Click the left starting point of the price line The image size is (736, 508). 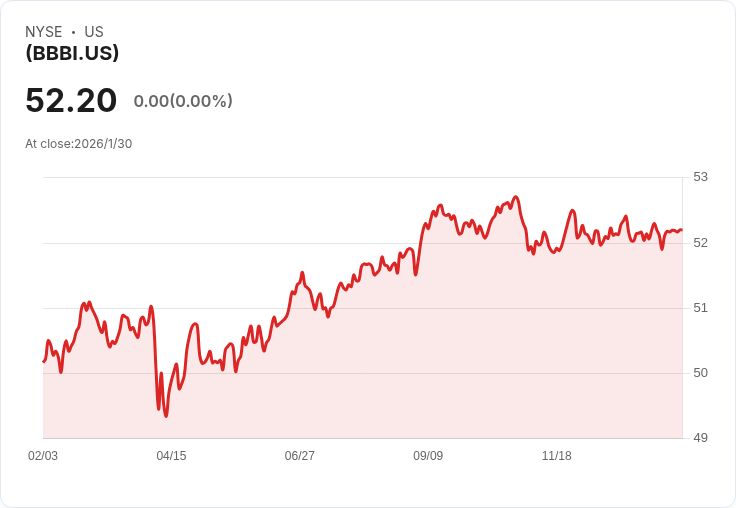44,361
